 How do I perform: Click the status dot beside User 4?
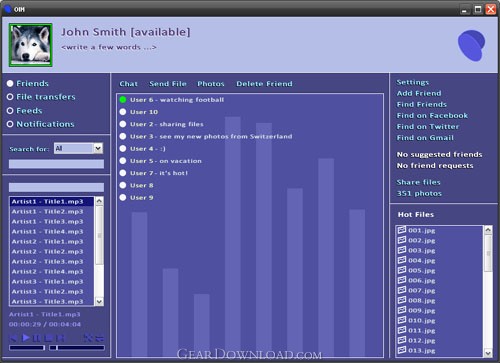point(123,148)
